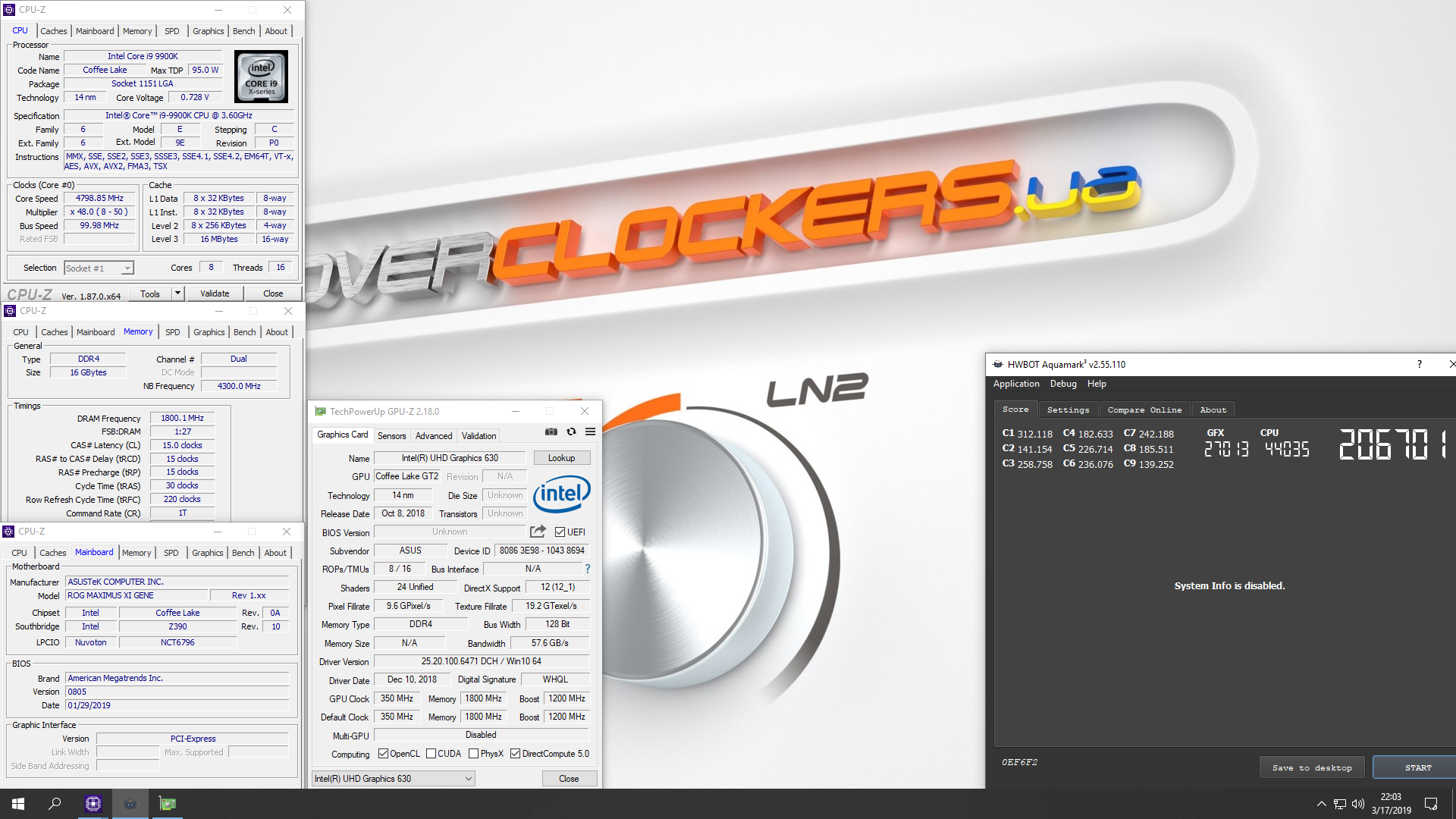The image size is (1456, 819).
Task: Click the GPU-Z title bar icon
Action: click(320, 412)
